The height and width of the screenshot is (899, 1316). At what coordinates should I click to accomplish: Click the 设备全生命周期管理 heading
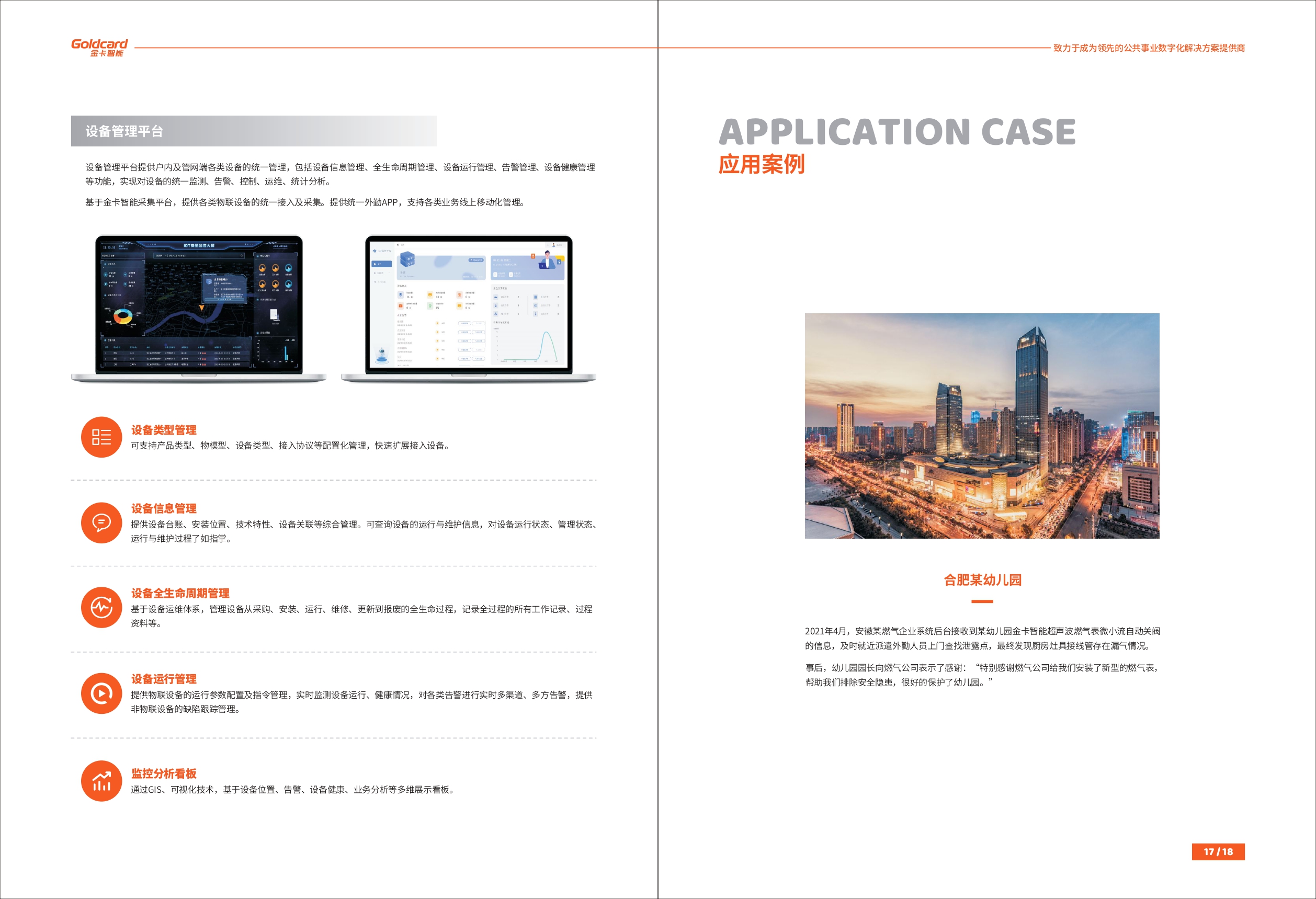180,593
